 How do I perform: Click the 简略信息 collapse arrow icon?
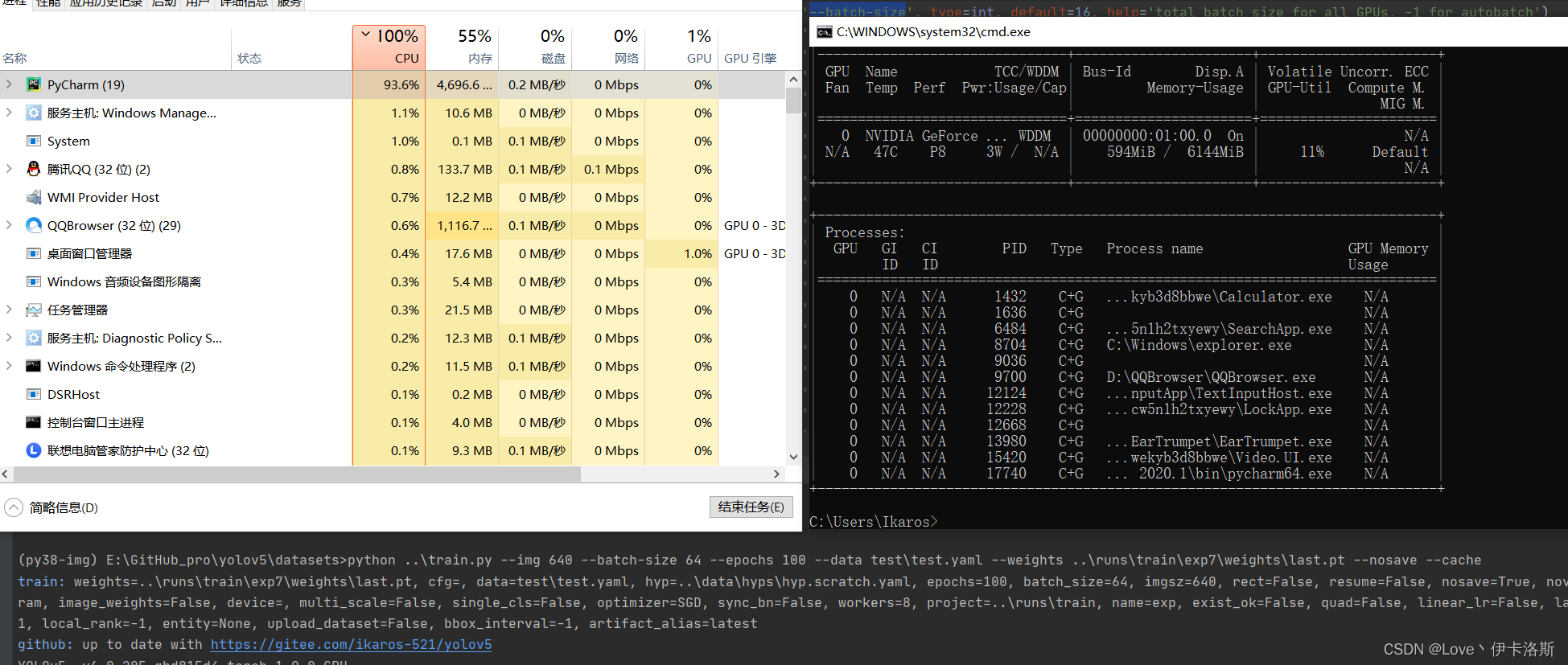[x=14, y=507]
